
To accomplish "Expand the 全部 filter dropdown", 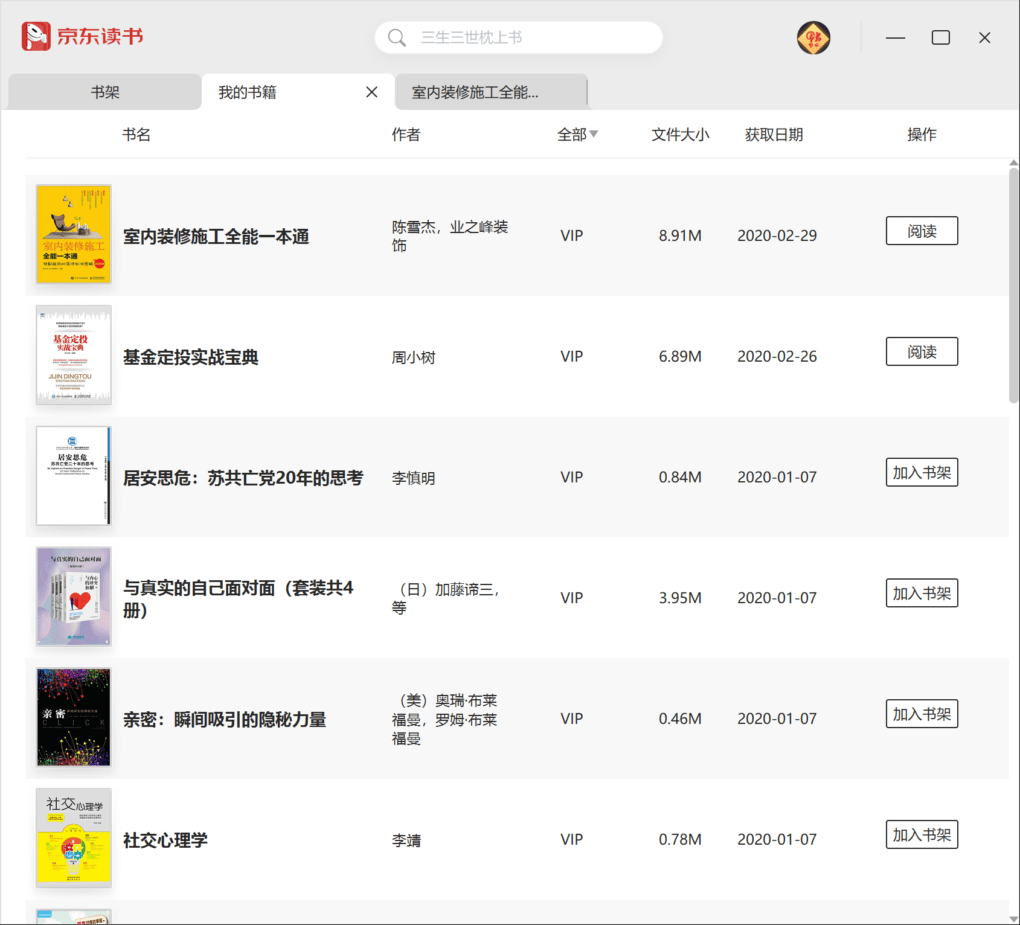I will click(x=578, y=135).
